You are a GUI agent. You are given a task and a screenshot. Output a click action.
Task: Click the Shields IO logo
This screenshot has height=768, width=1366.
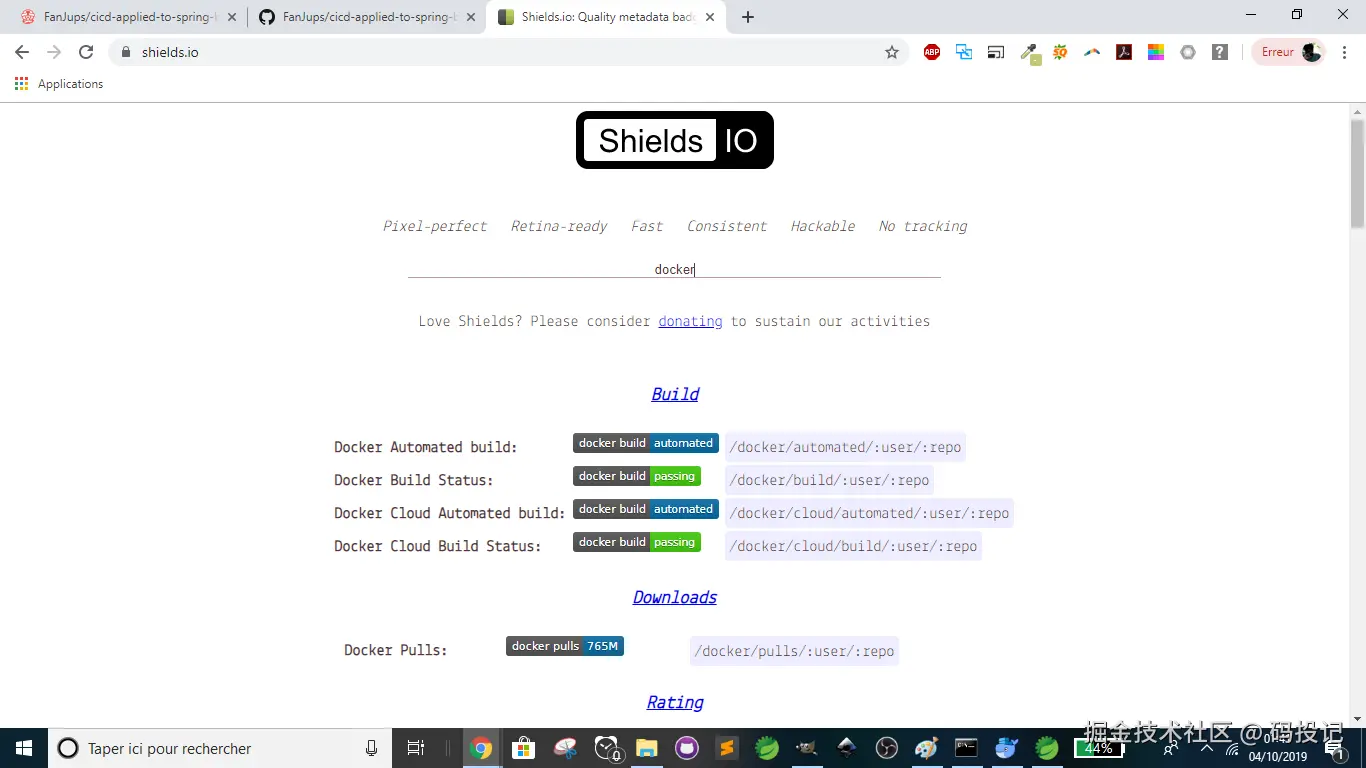(675, 140)
